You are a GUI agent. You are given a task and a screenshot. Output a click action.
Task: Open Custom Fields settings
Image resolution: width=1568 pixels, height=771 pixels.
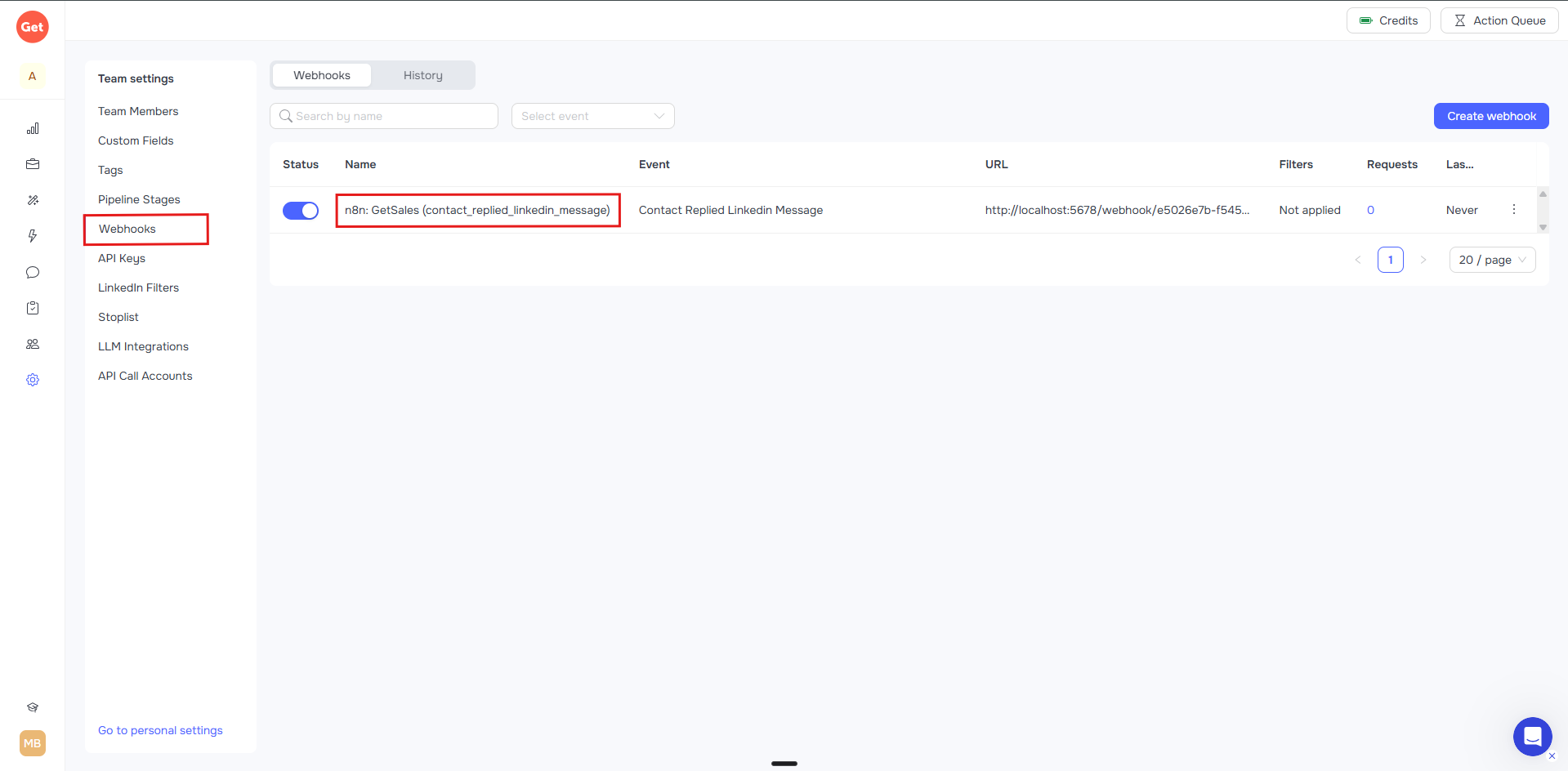click(136, 140)
